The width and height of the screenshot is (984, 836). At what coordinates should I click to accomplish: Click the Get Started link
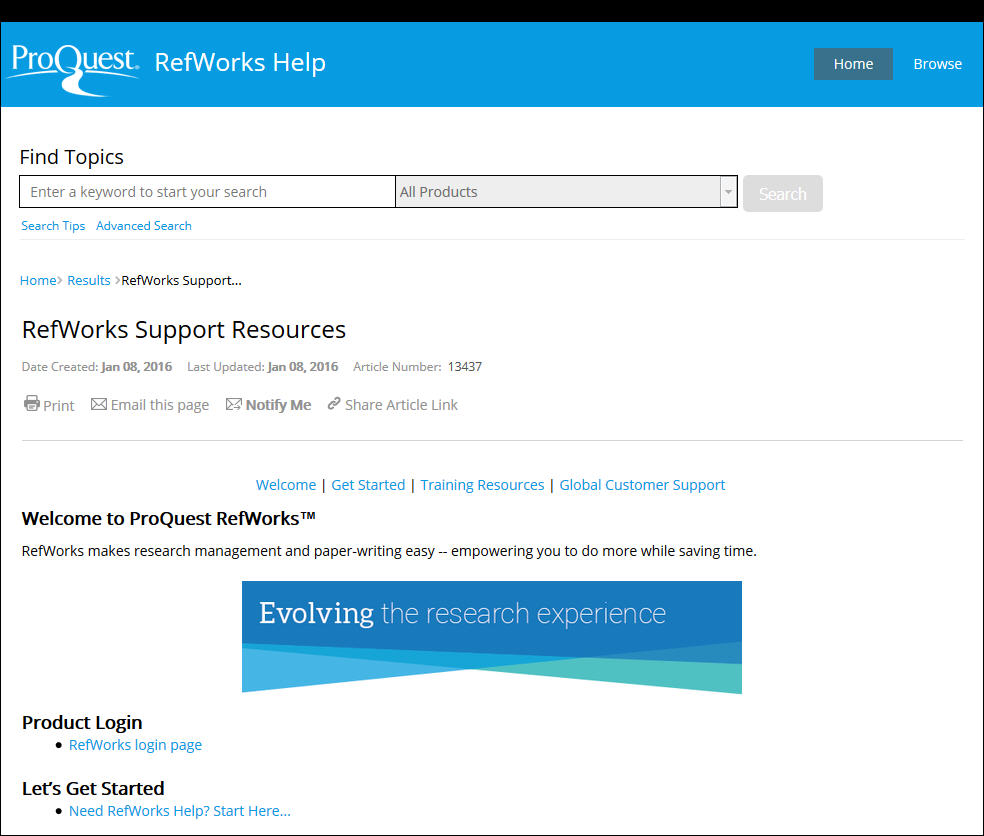[368, 484]
